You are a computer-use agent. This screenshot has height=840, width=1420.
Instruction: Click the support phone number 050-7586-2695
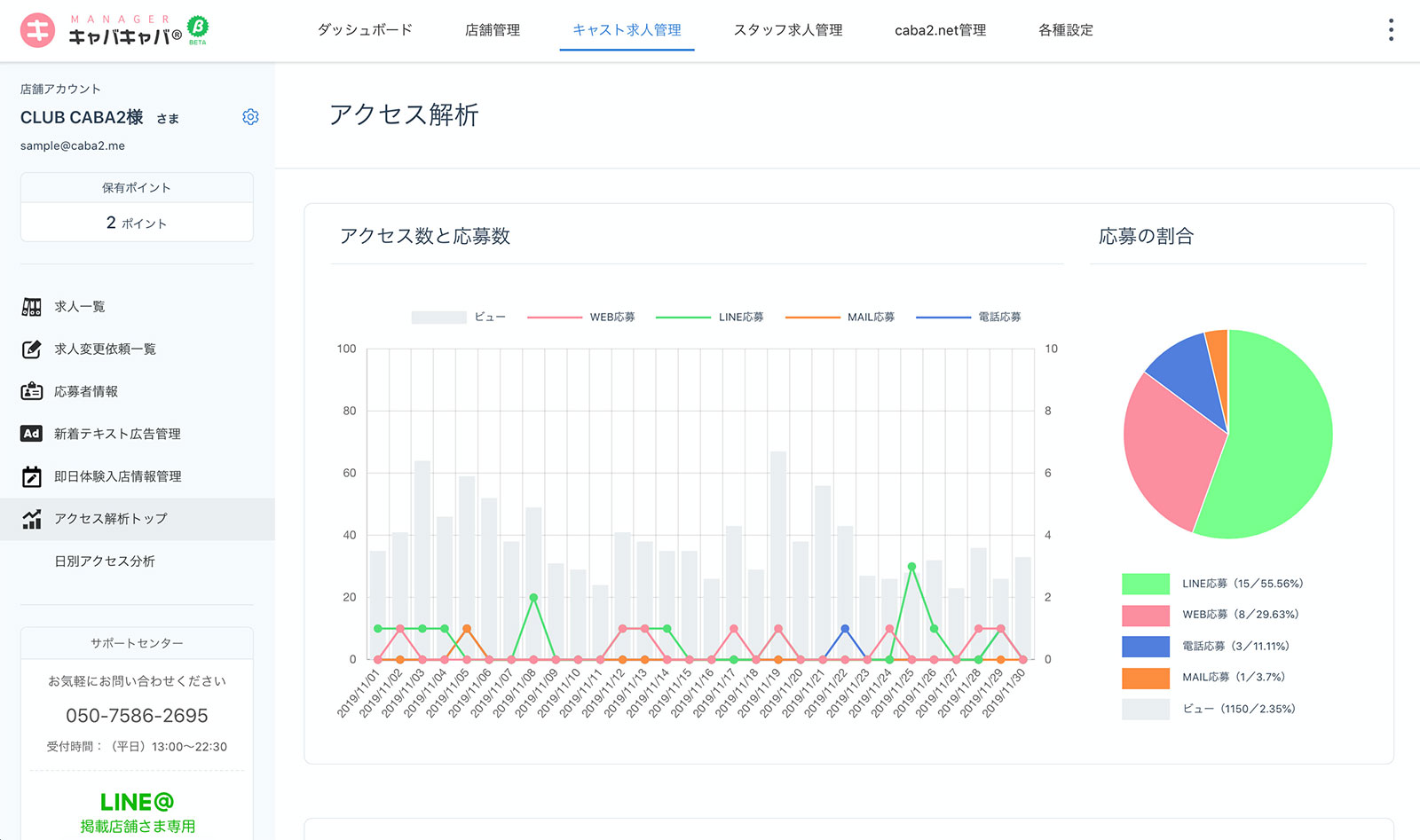pos(137,716)
